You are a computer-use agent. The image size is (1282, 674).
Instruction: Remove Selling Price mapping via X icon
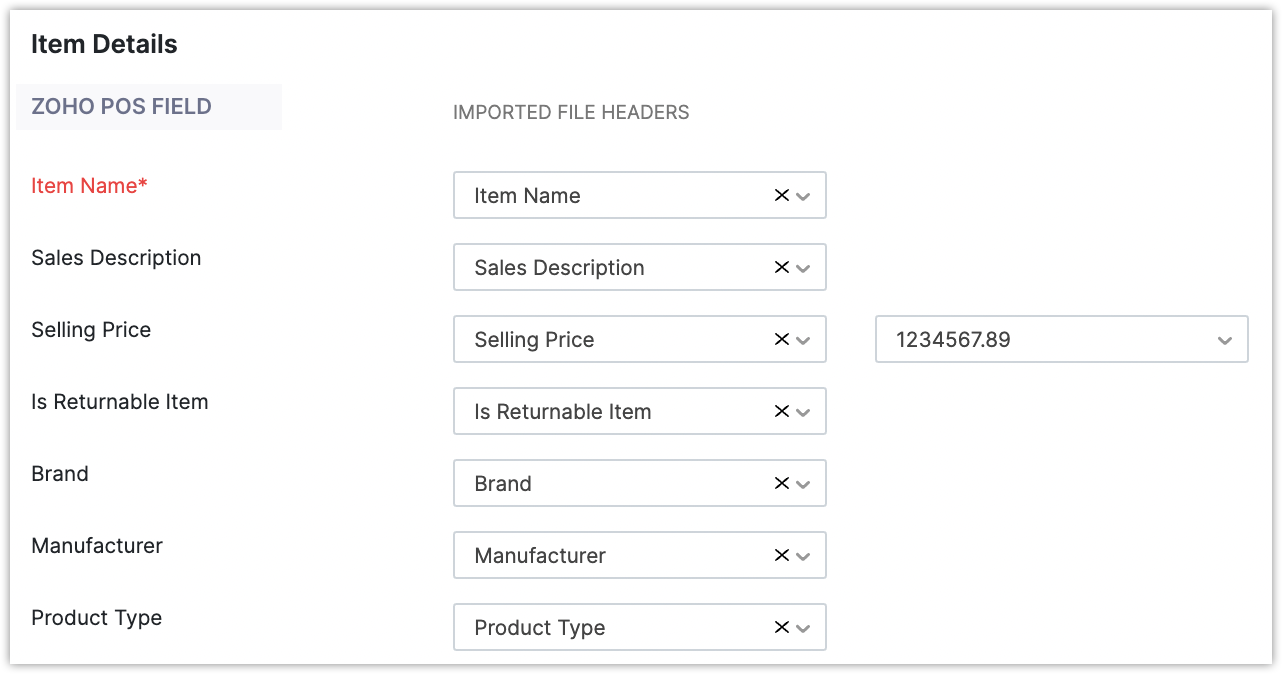[782, 340]
